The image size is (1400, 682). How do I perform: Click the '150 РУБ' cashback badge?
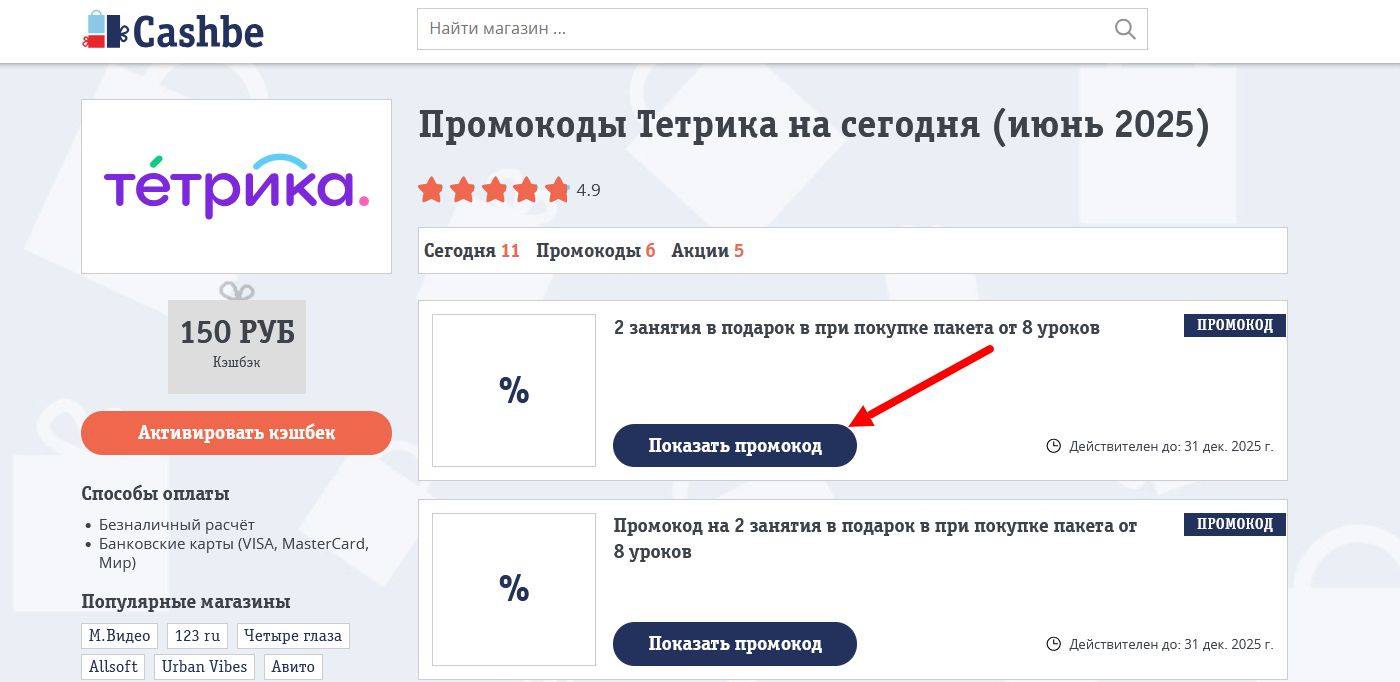pyautogui.click(x=237, y=346)
